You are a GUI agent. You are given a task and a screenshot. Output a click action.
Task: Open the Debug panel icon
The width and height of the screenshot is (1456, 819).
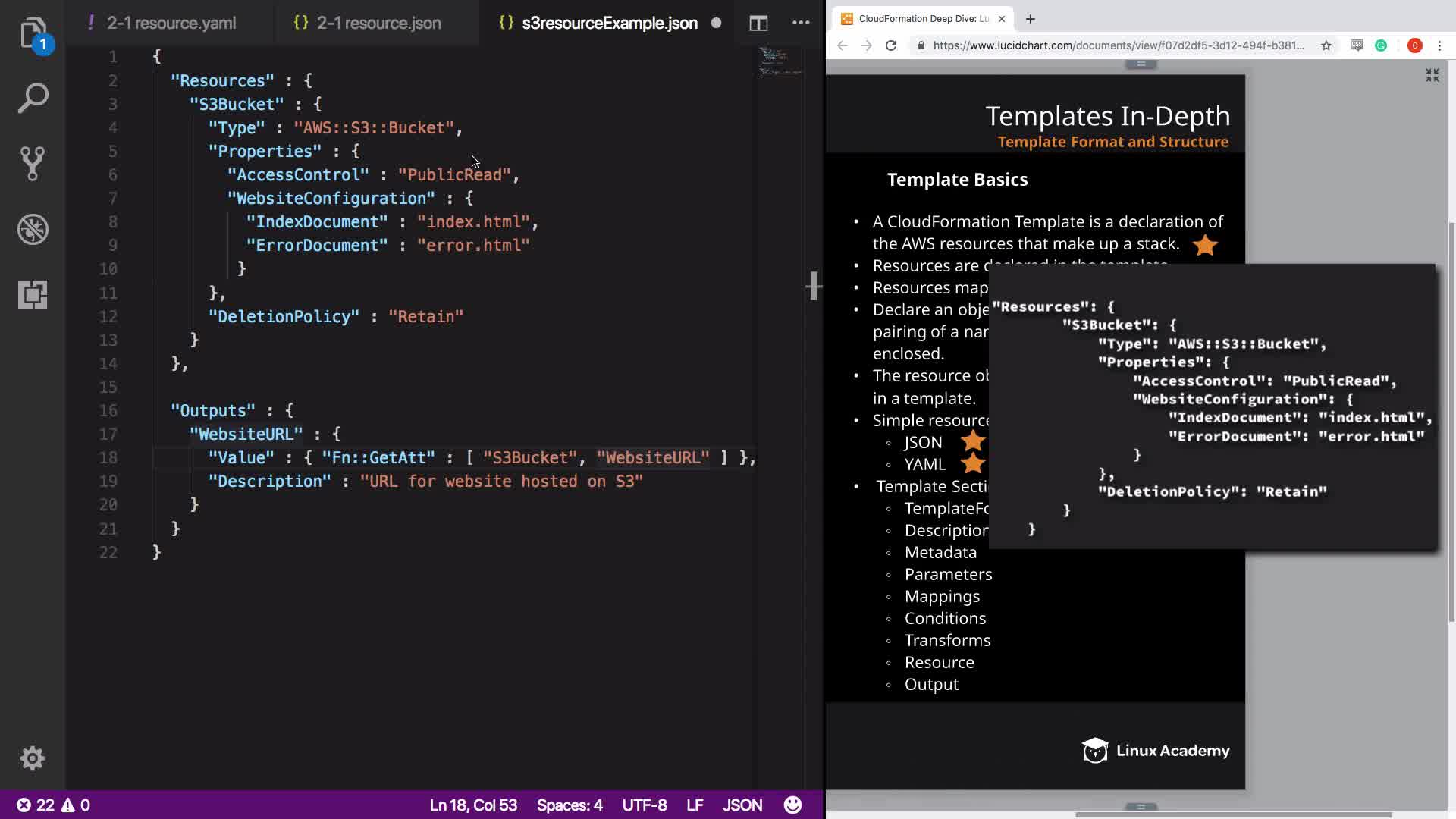point(33,229)
